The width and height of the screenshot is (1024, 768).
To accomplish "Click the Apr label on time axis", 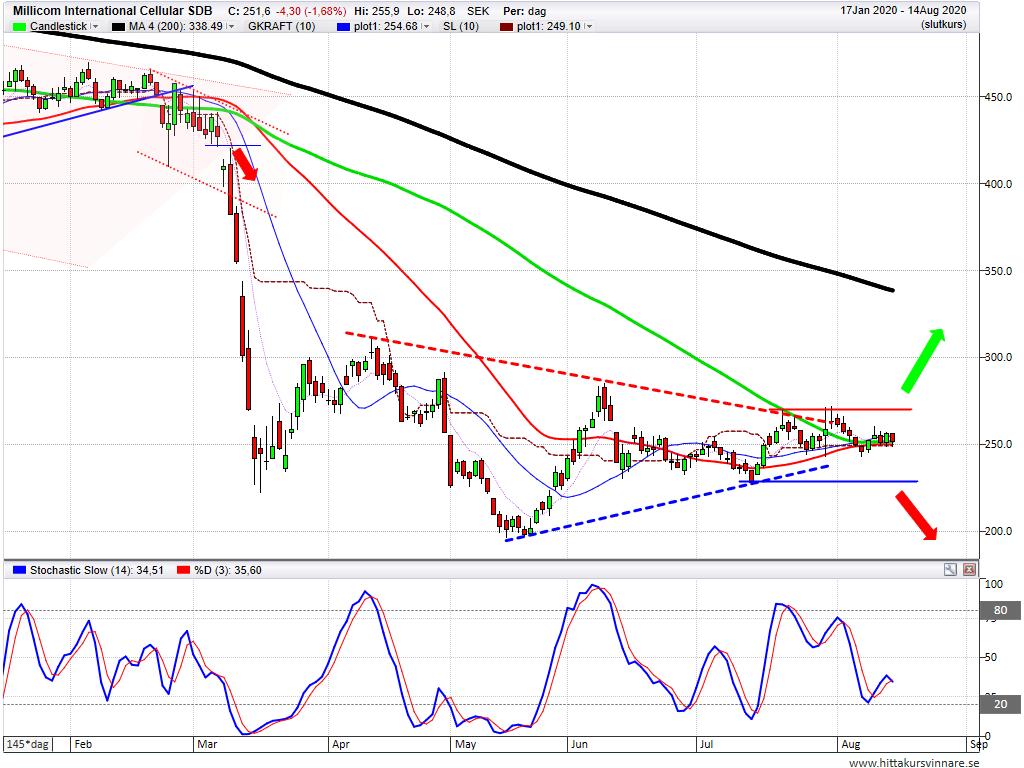I will point(341,744).
